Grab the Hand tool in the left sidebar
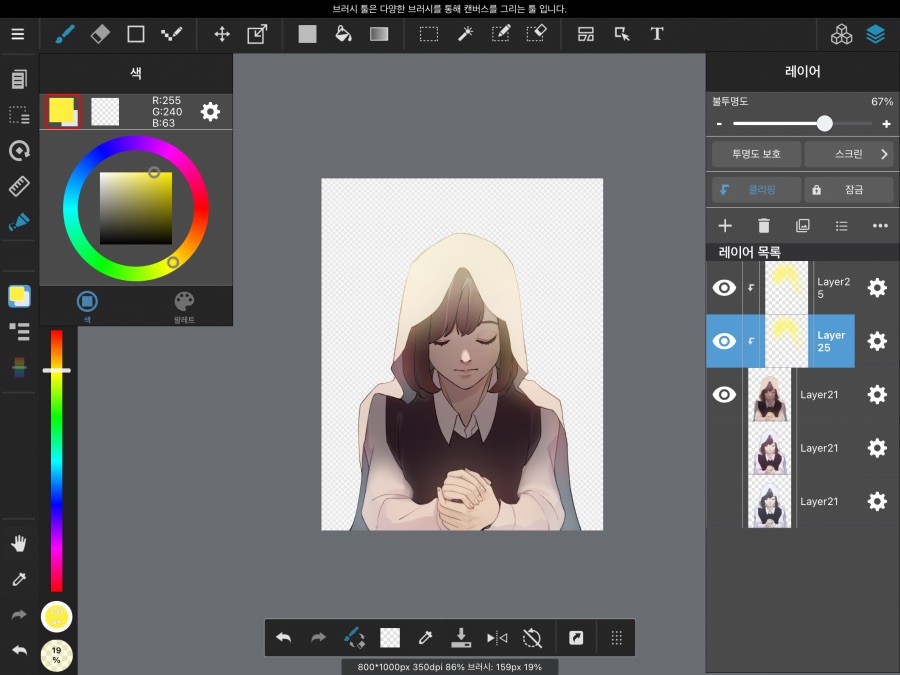Image resolution: width=900 pixels, height=675 pixels. 17,542
